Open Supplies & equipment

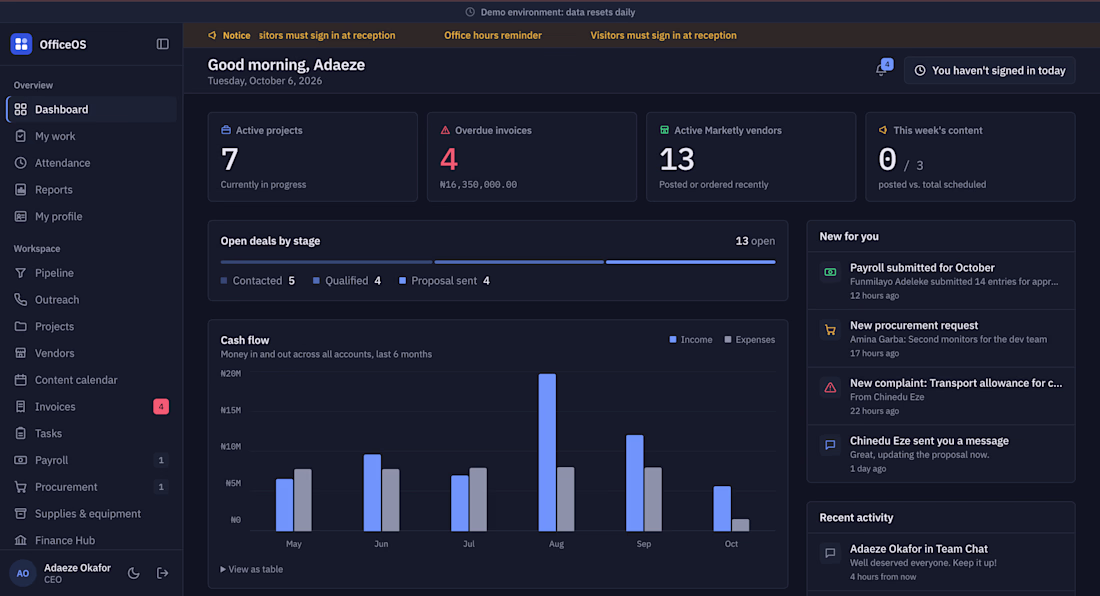coord(92,513)
